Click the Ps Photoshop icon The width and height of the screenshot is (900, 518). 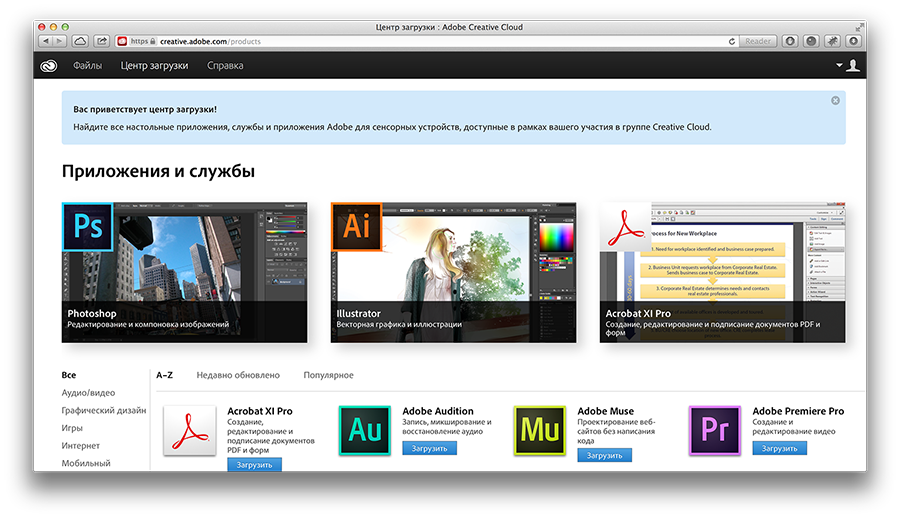point(88,227)
